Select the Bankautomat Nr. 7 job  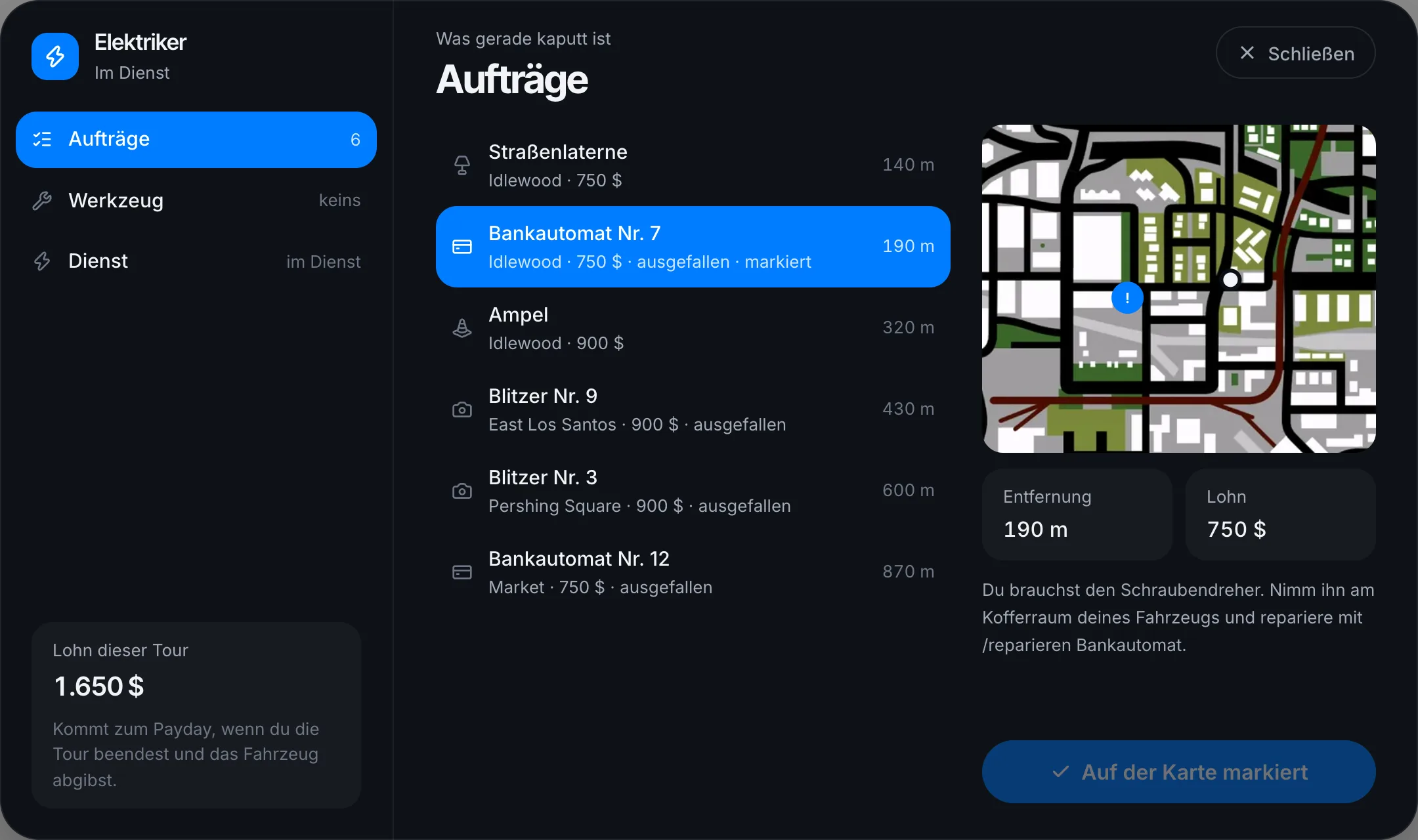point(693,247)
